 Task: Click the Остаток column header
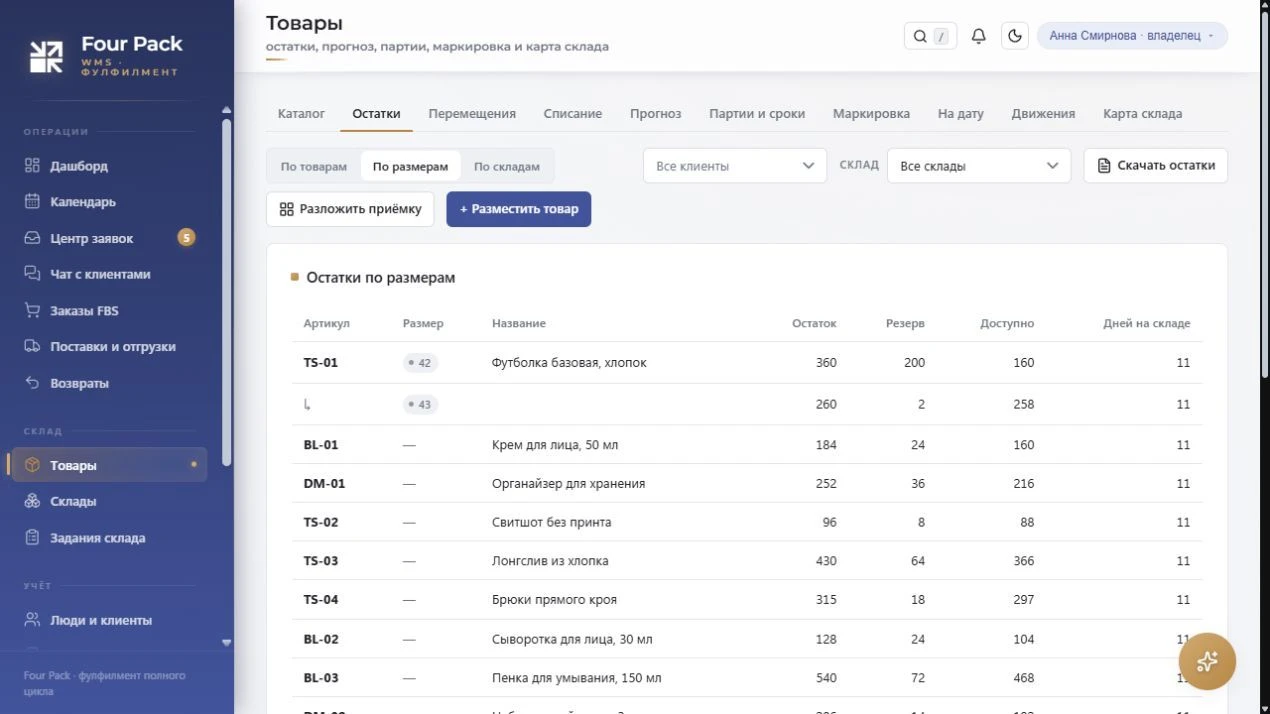814,324
